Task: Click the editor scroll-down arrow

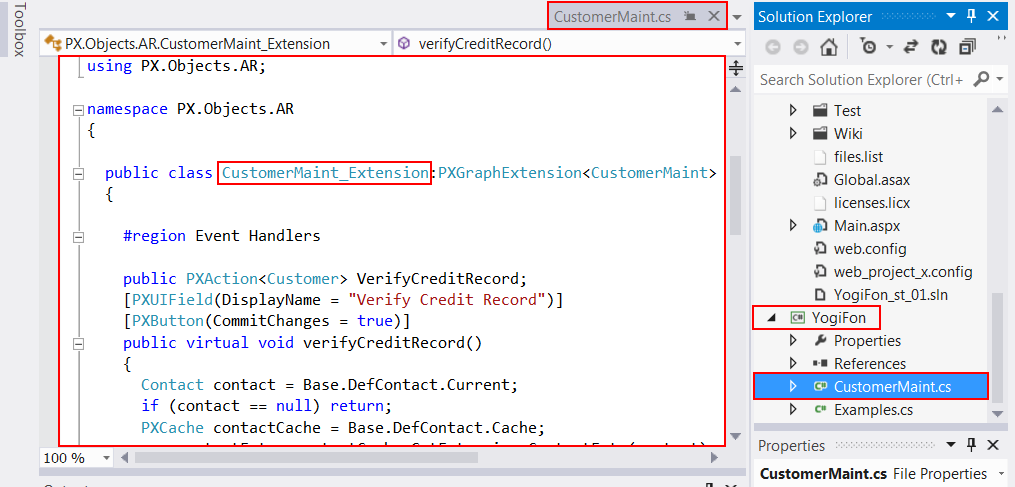Action: coord(735,436)
